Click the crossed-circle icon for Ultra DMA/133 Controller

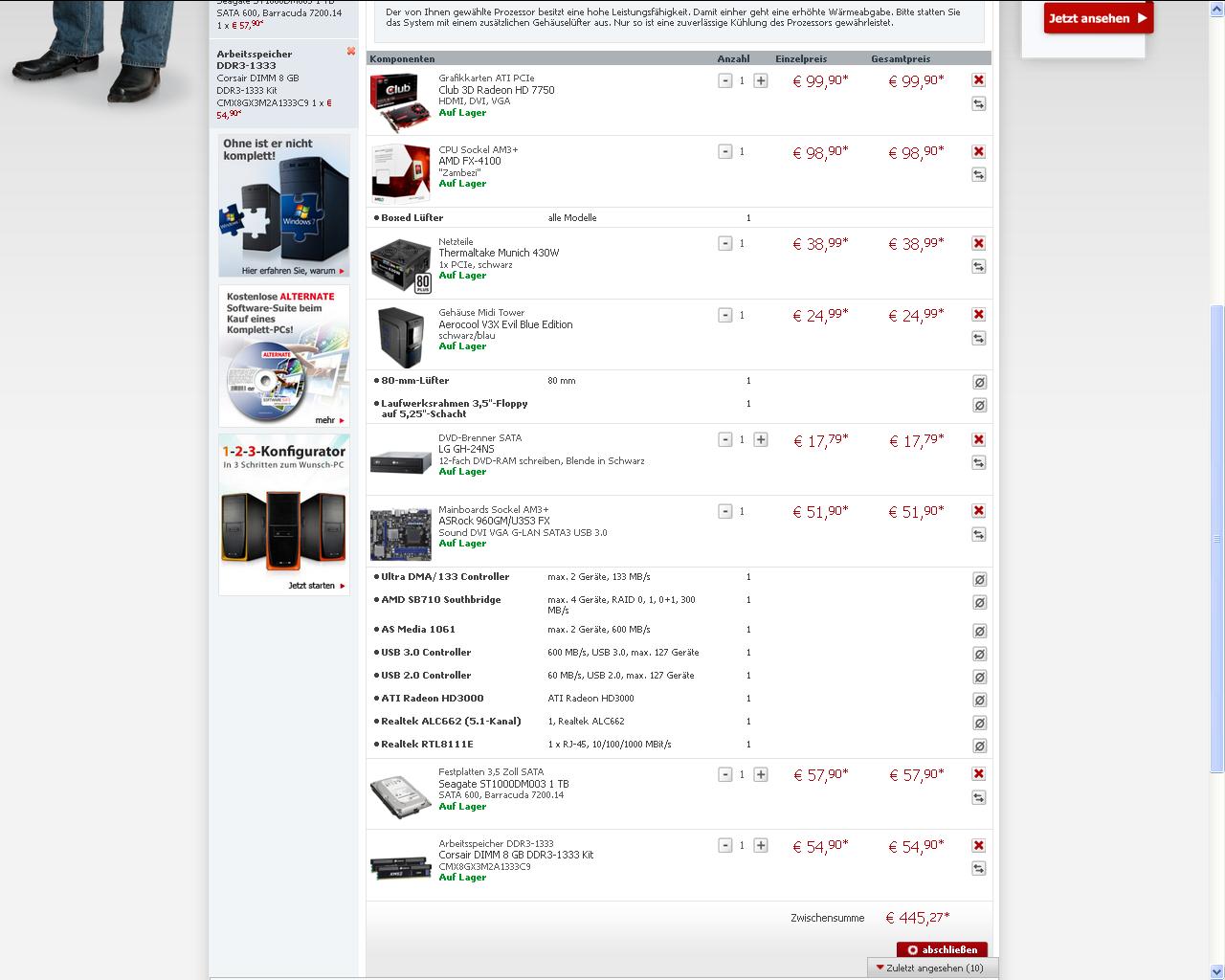979,579
